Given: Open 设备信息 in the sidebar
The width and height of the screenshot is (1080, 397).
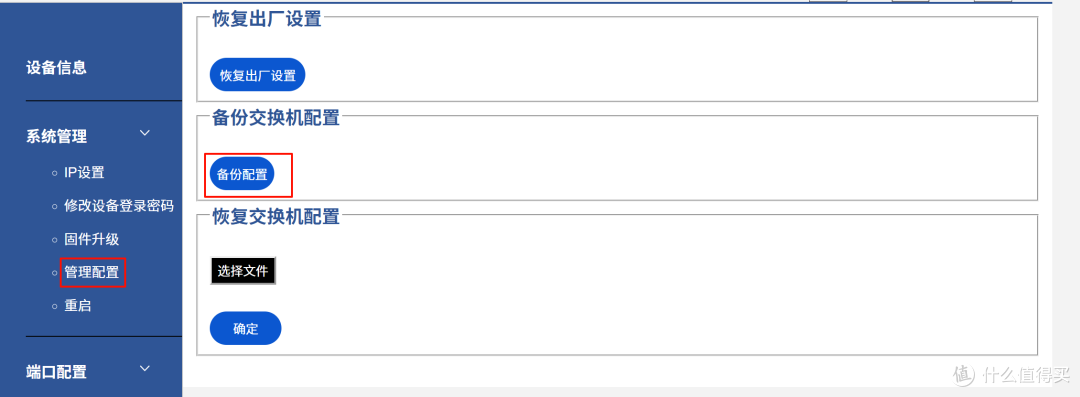Looking at the screenshot, I should [56, 68].
